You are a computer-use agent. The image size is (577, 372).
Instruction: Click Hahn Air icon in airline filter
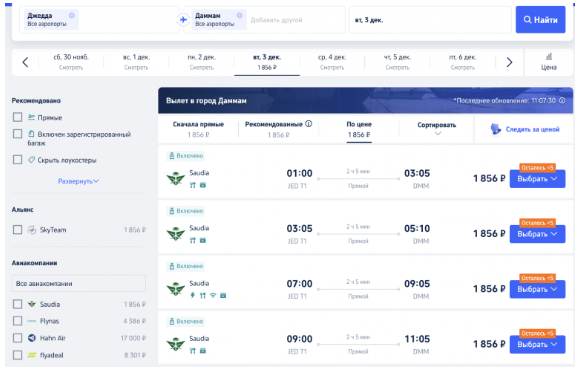point(32,338)
